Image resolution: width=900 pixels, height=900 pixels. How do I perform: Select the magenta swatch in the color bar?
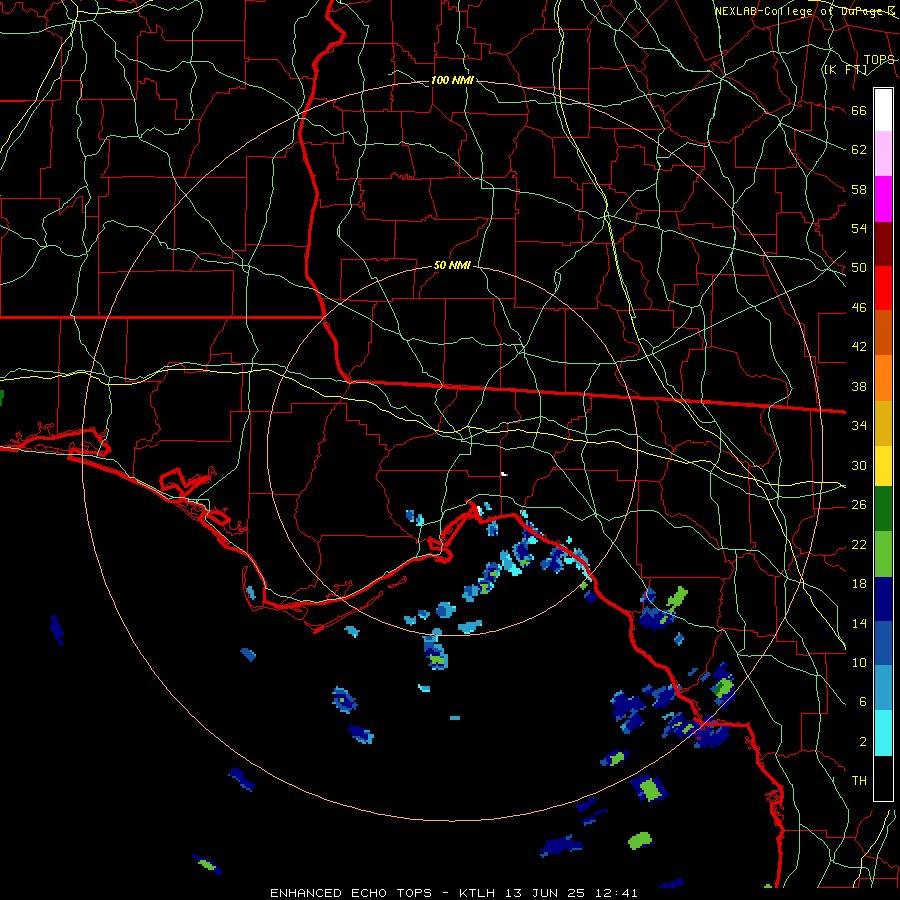tap(883, 199)
